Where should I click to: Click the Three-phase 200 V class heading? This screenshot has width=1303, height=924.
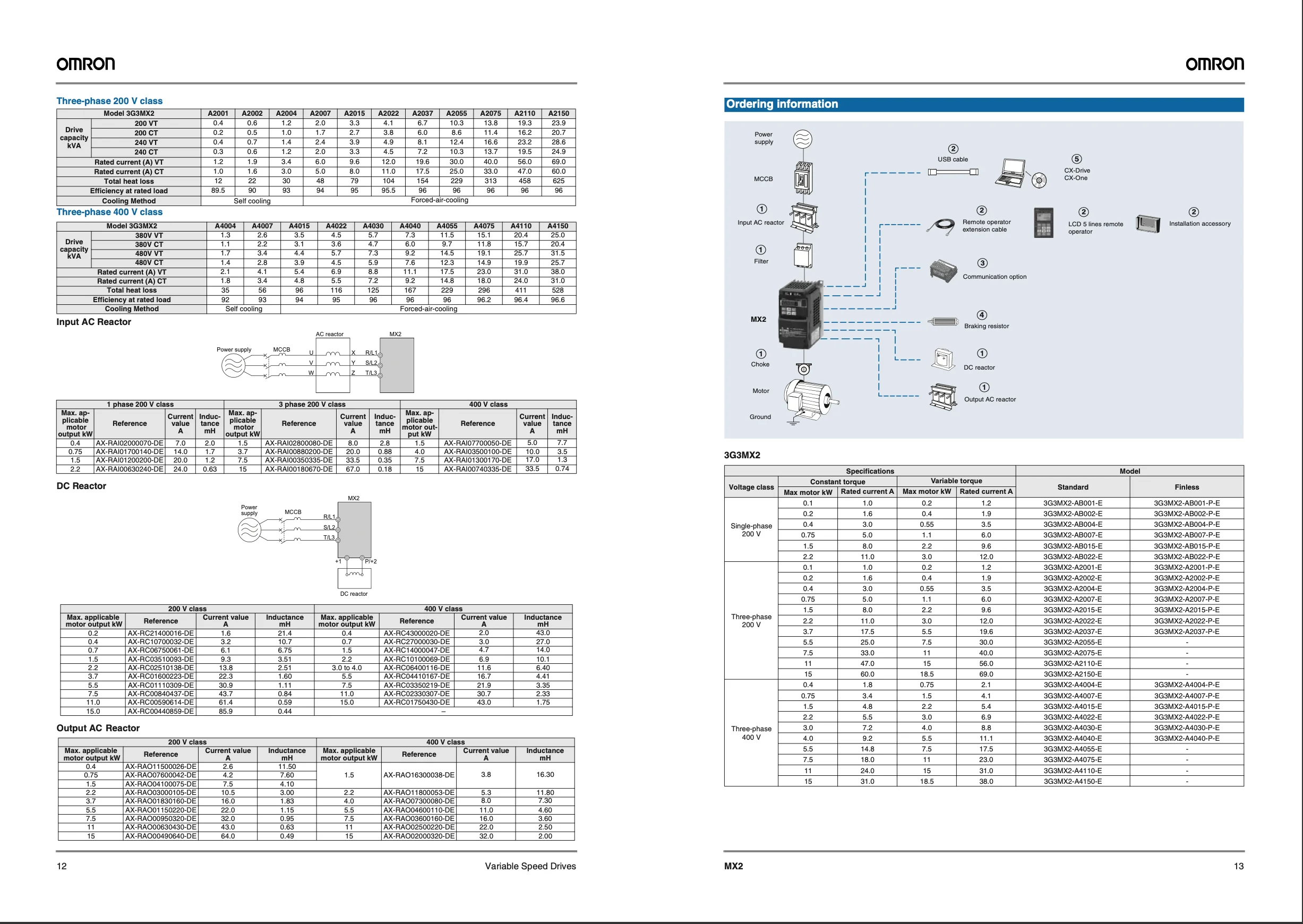(109, 101)
